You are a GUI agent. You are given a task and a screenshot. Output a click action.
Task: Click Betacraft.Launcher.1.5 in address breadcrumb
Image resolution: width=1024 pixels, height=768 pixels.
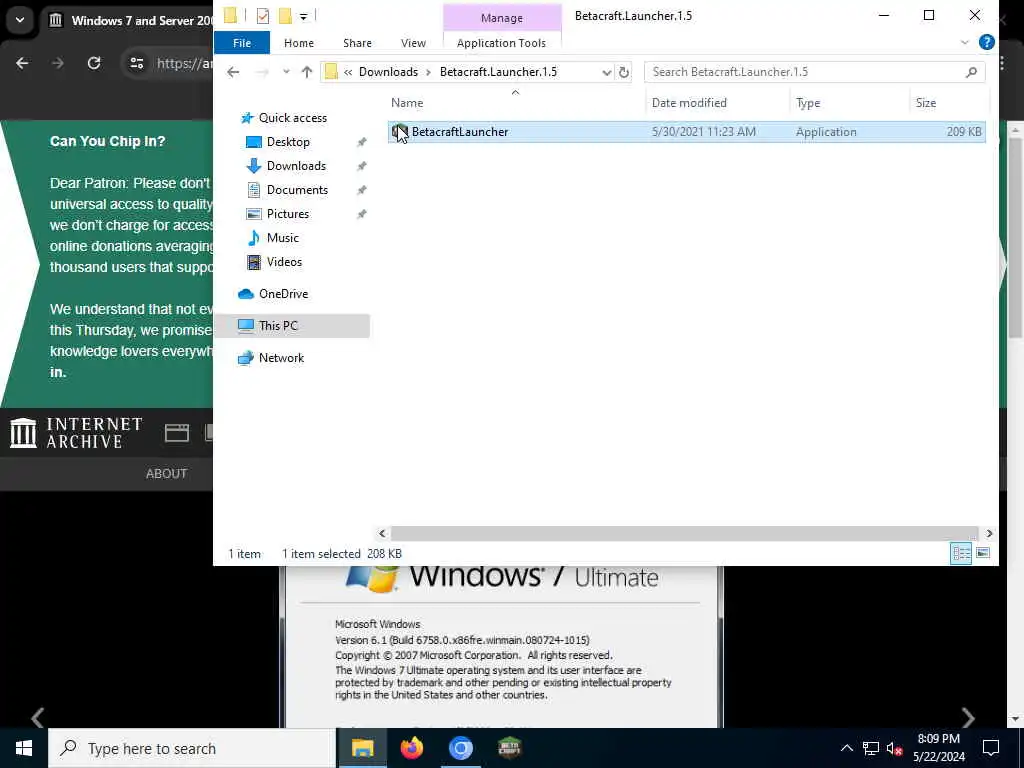pos(498,72)
